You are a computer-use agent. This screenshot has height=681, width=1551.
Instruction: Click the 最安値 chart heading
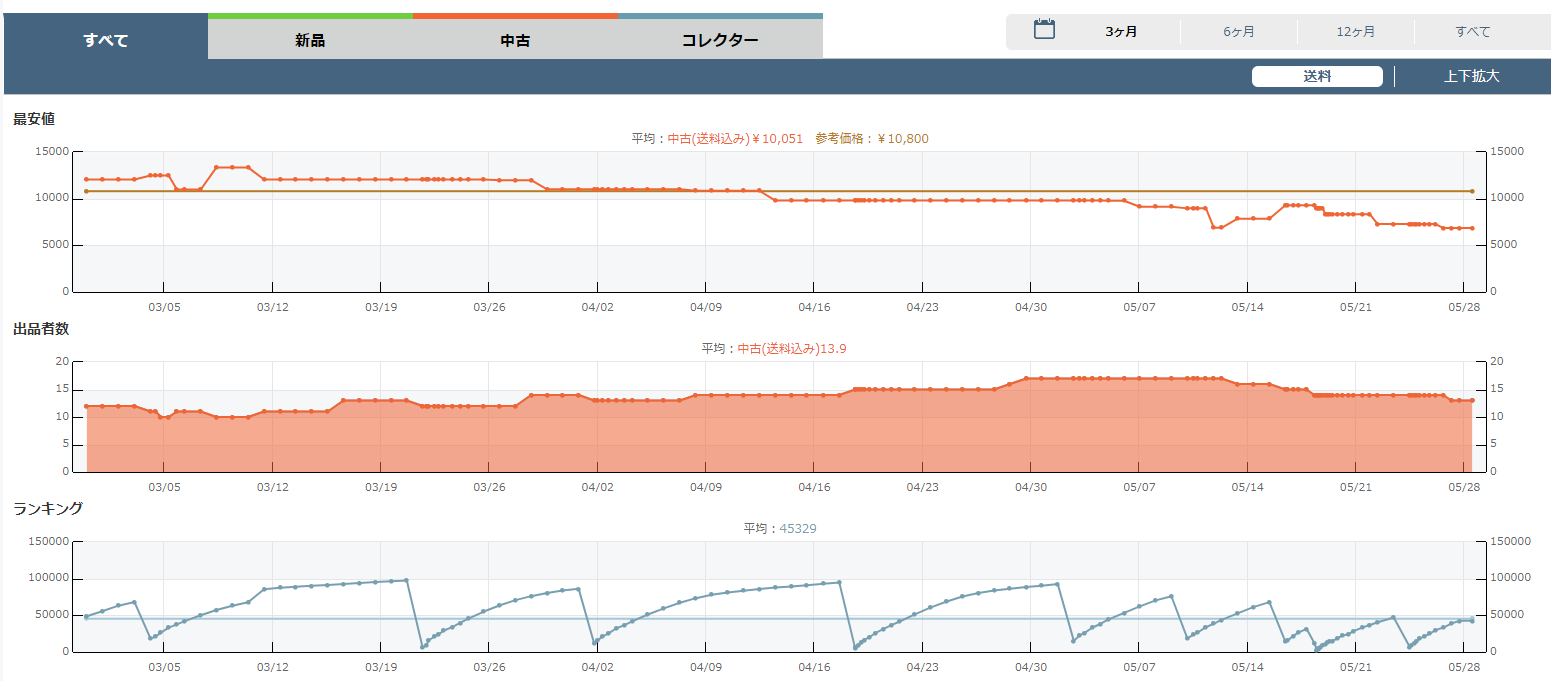(34, 119)
